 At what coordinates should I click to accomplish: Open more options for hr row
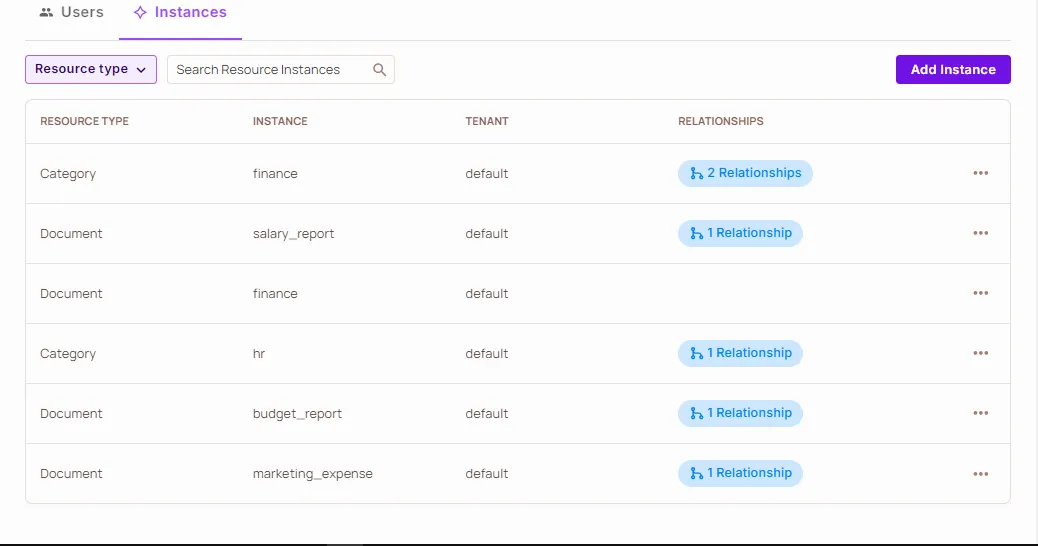[x=980, y=353]
